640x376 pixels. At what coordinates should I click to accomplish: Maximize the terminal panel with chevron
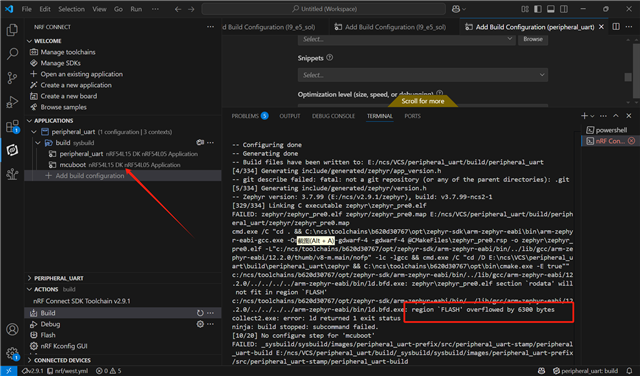coord(616,116)
